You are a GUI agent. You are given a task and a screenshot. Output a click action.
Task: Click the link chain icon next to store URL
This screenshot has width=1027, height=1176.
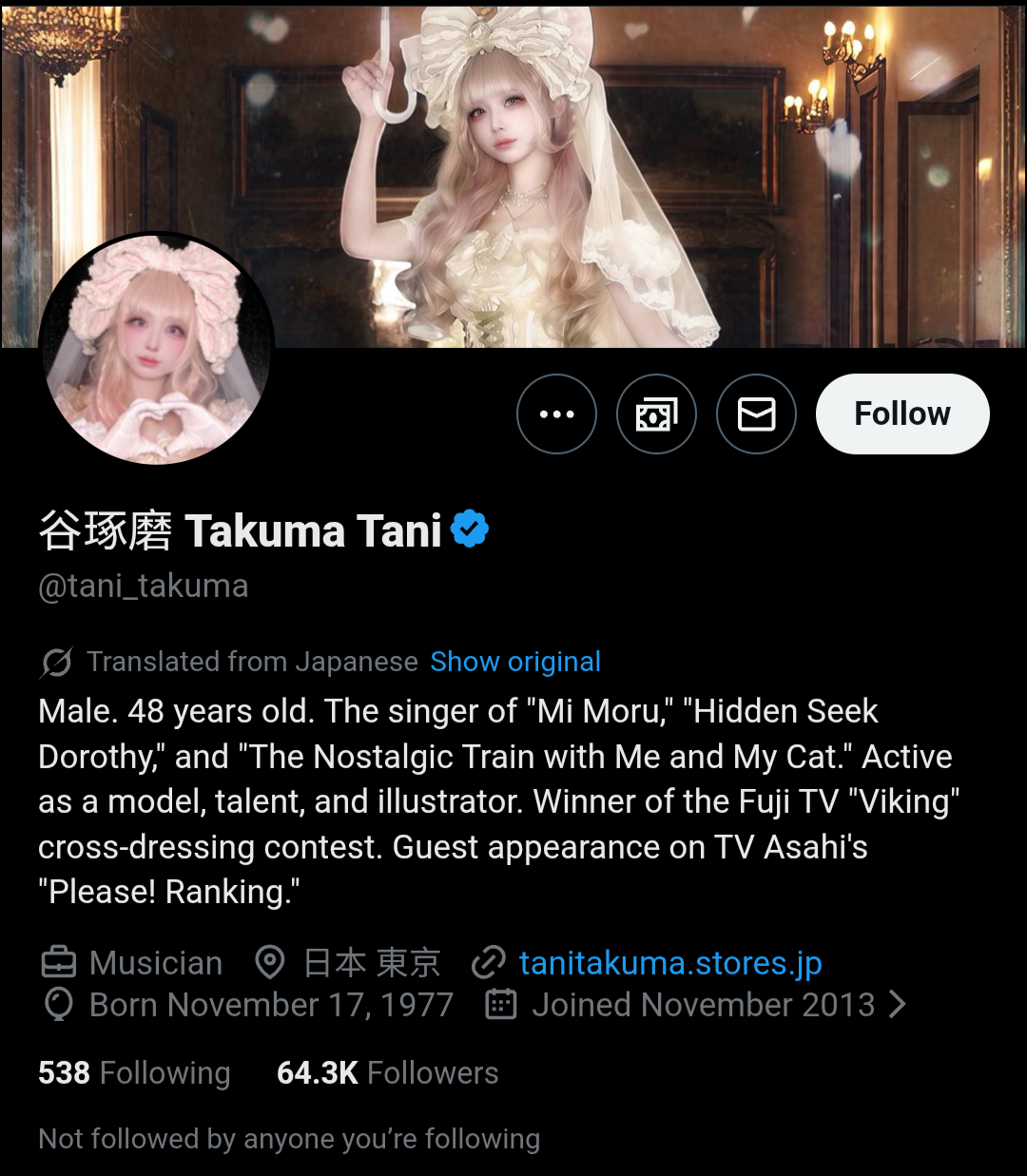488,963
